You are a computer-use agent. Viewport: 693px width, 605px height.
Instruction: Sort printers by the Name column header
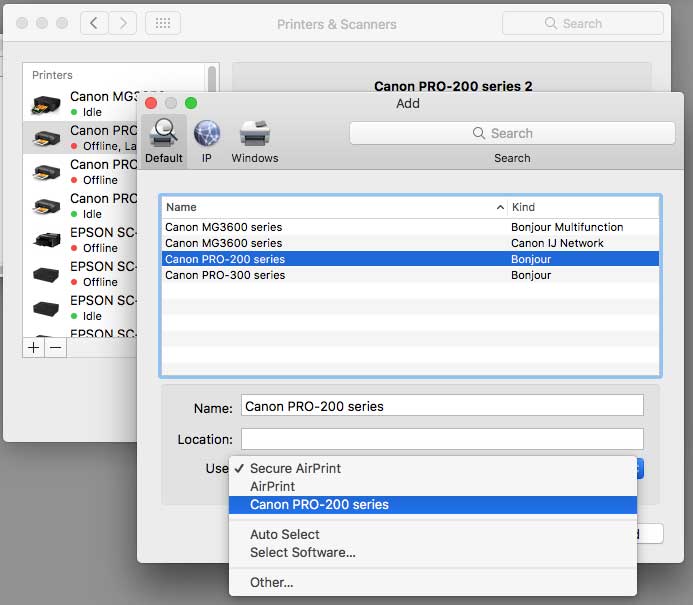point(335,207)
